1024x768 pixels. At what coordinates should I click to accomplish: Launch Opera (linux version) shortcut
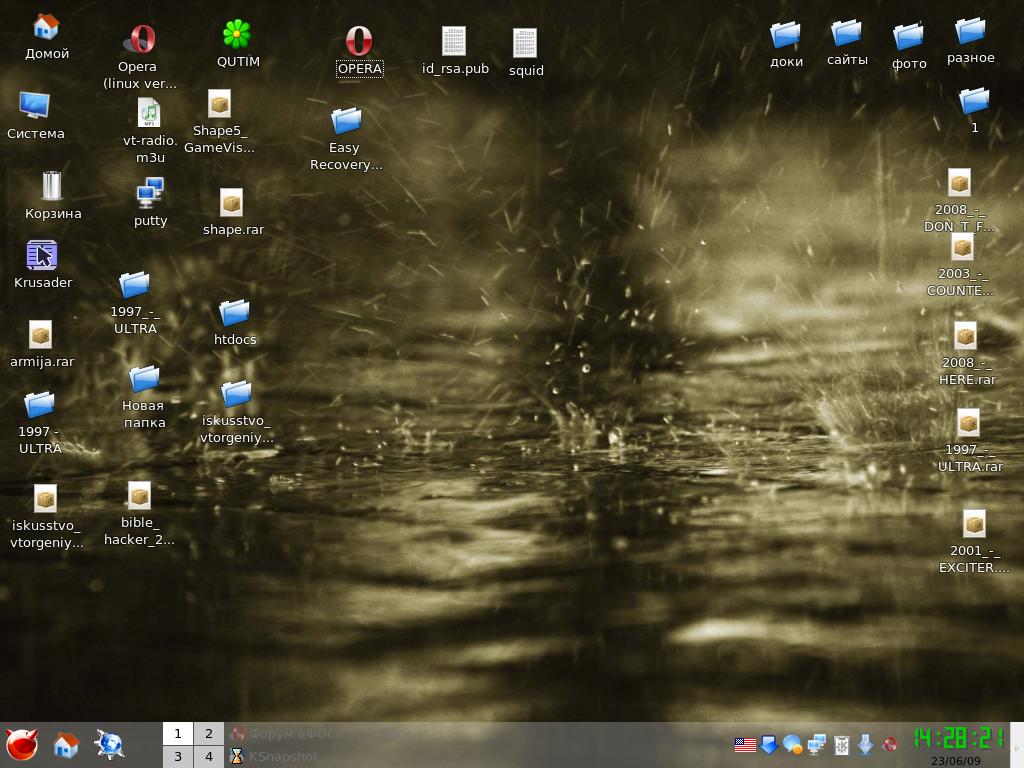[x=139, y=40]
